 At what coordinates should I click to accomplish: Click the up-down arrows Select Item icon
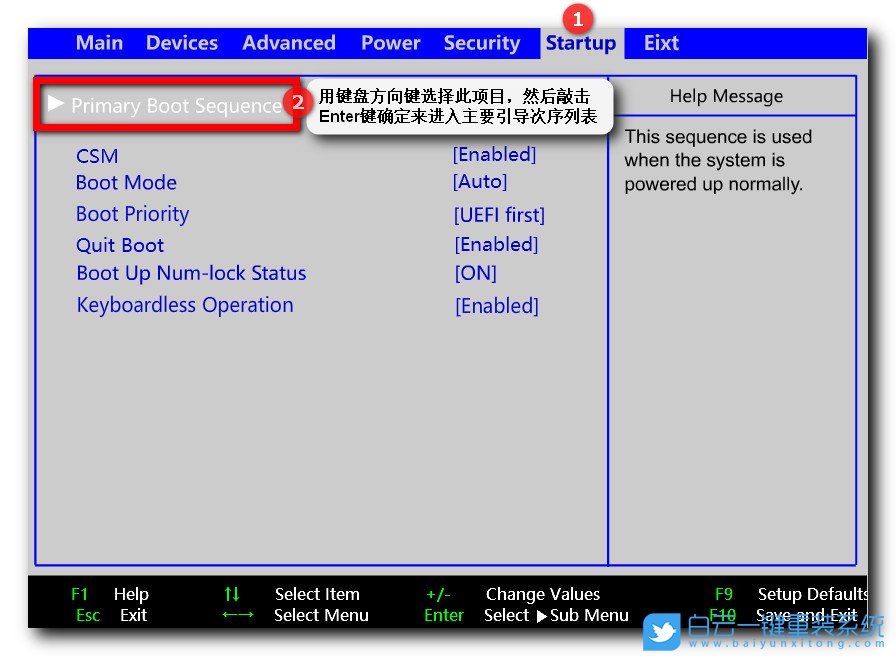click(231, 594)
